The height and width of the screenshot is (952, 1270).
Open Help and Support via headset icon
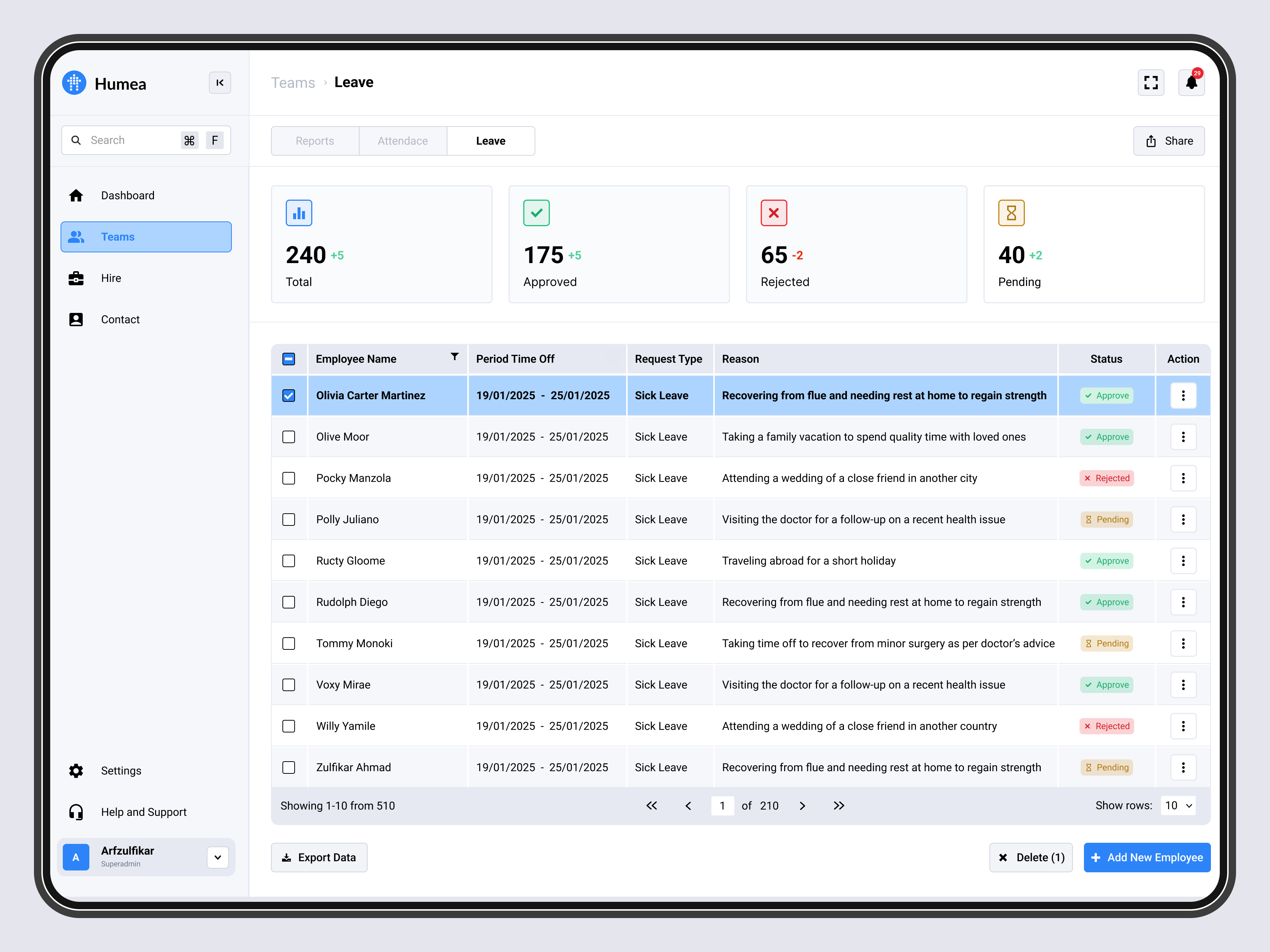pyautogui.click(x=76, y=811)
